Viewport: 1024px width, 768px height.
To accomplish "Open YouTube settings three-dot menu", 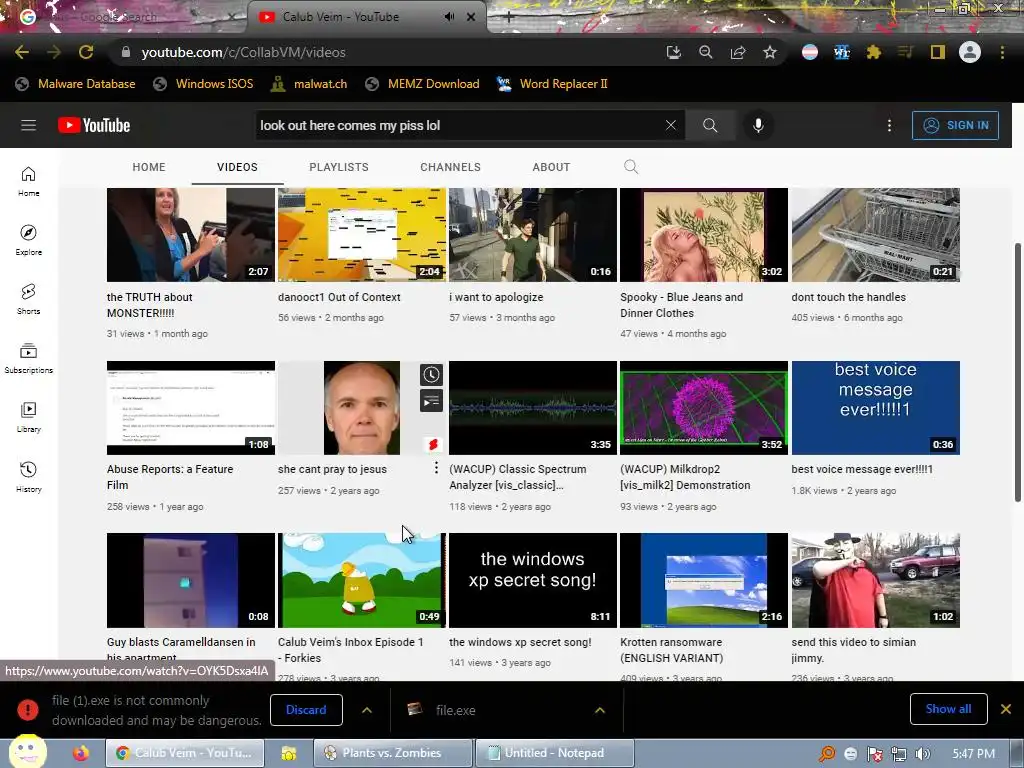I will pos(889,125).
